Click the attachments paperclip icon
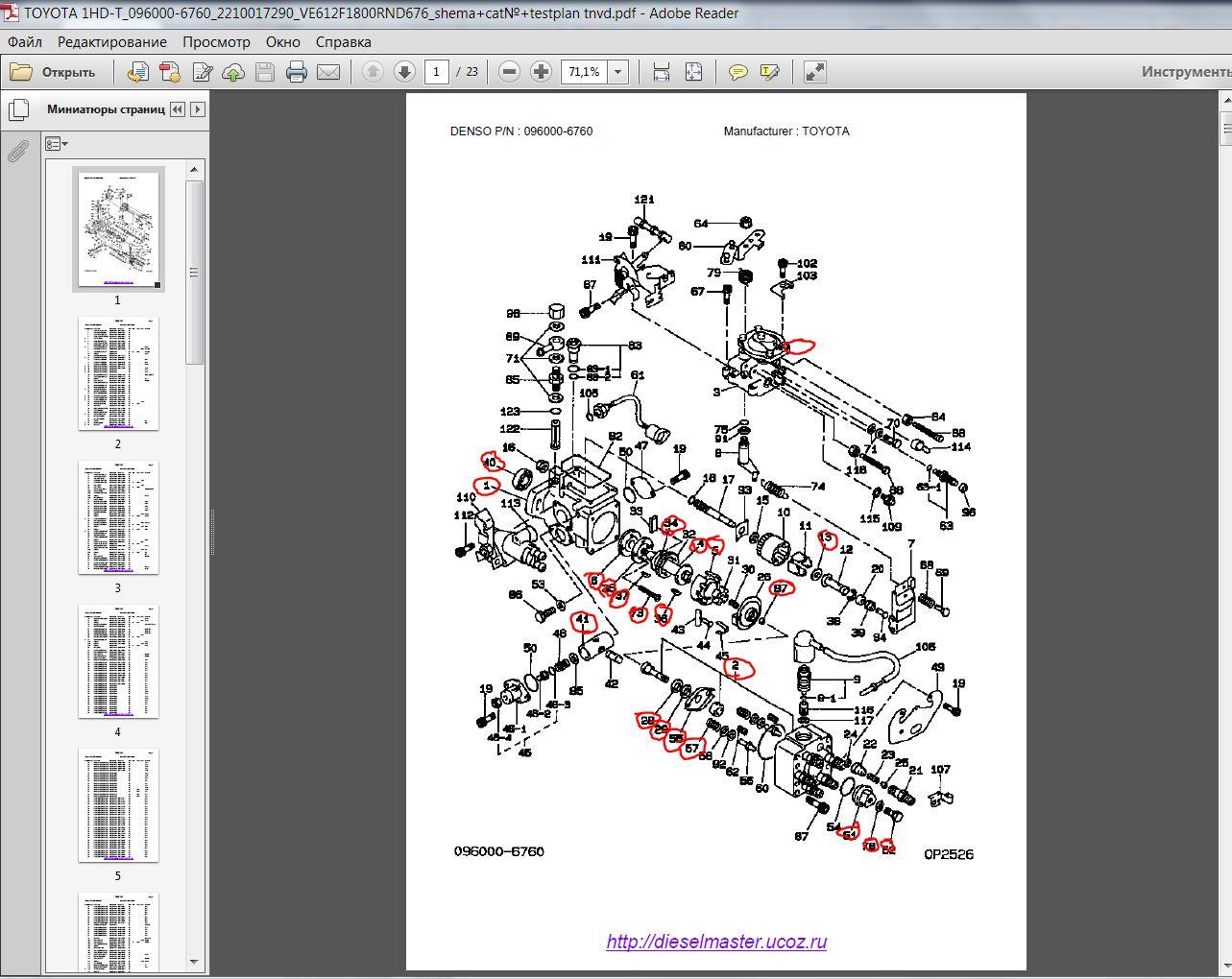The width and height of the screenshot is (1232, 979). (18, 151)
